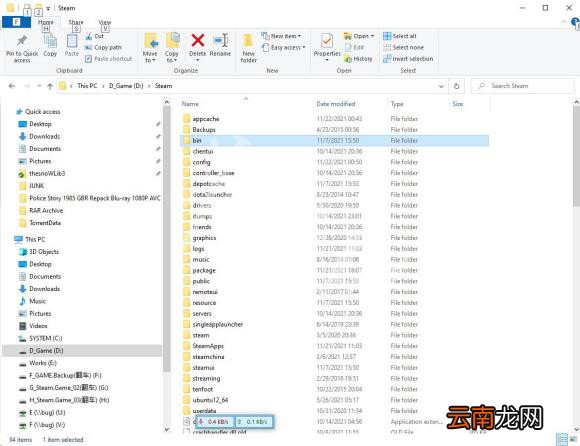
Task: Click the Copy path icon
Action: 88,47
